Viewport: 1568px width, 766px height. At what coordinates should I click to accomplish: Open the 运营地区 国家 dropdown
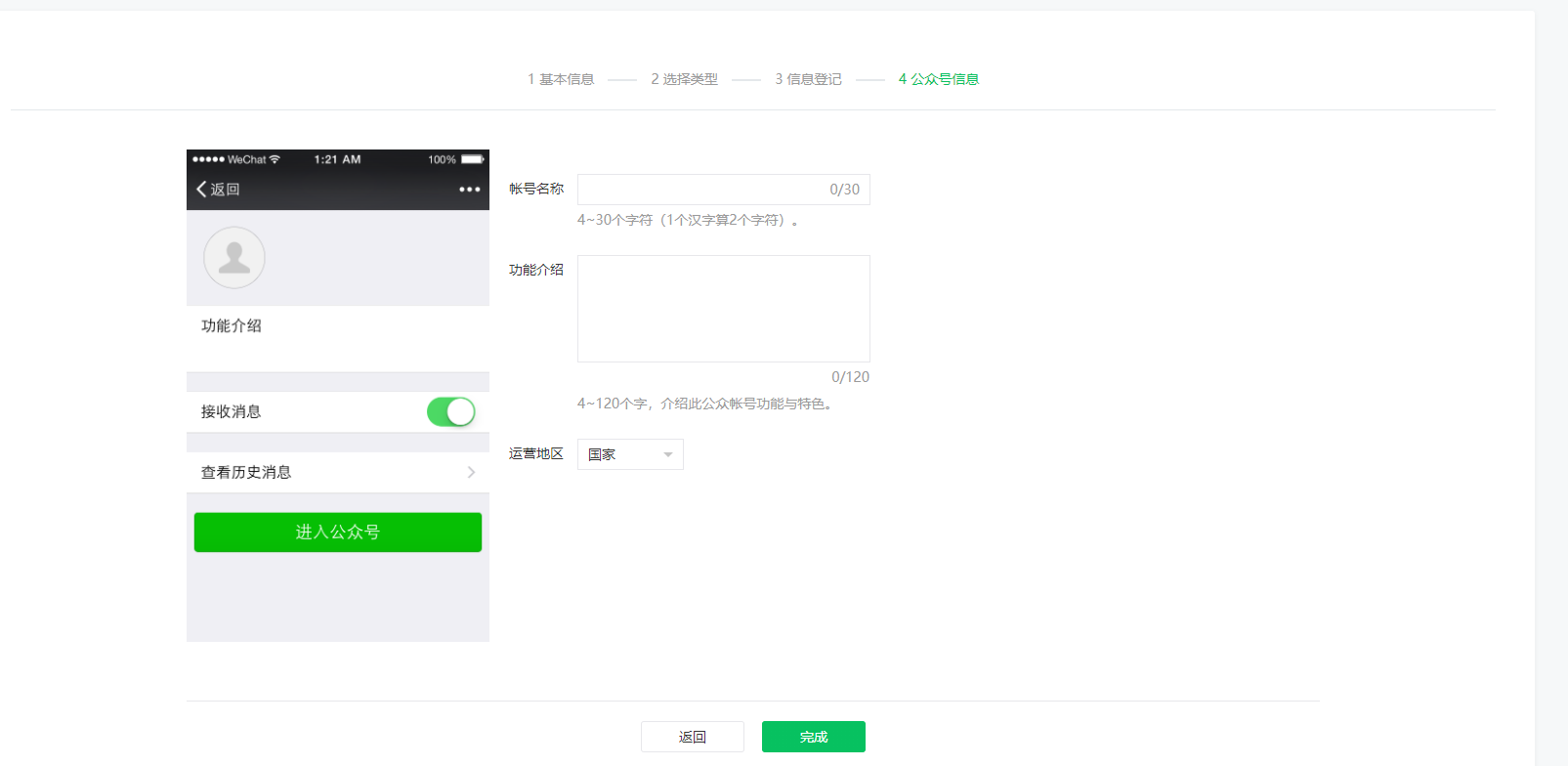tap(630, 454)
